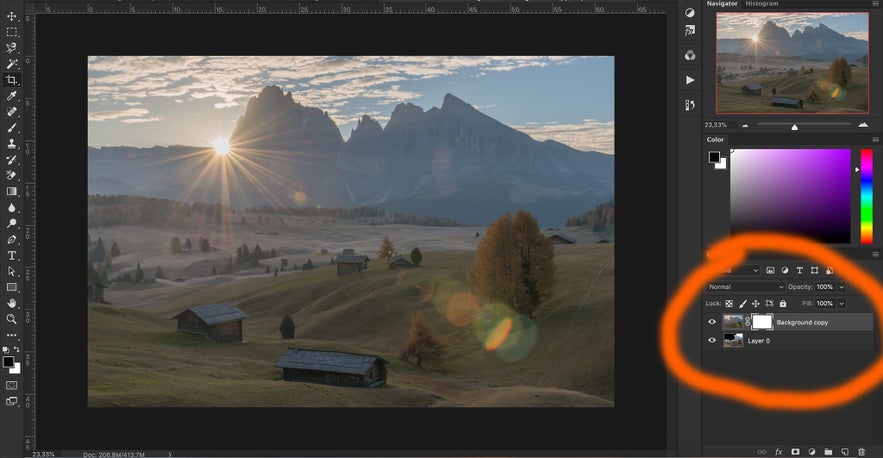
Task: Select the Brush tool
Action: coord(11,127)
